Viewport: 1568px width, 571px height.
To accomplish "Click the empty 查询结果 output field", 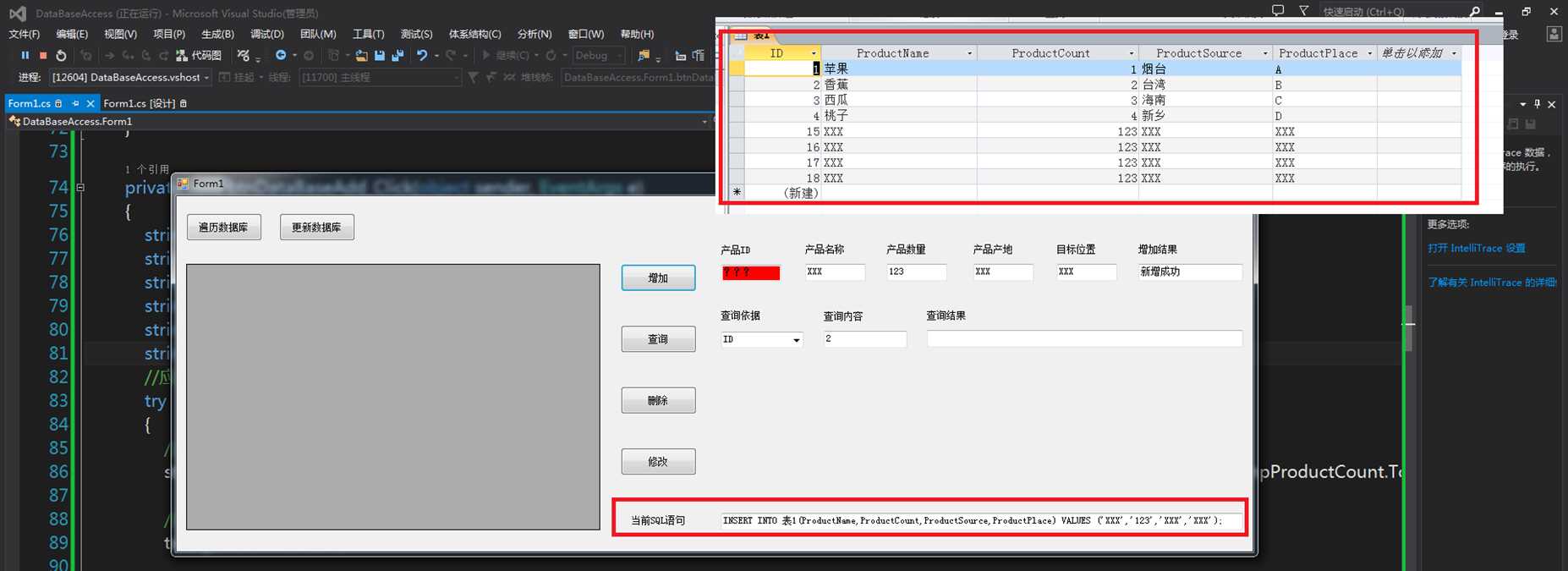I will pos(1084,338).
